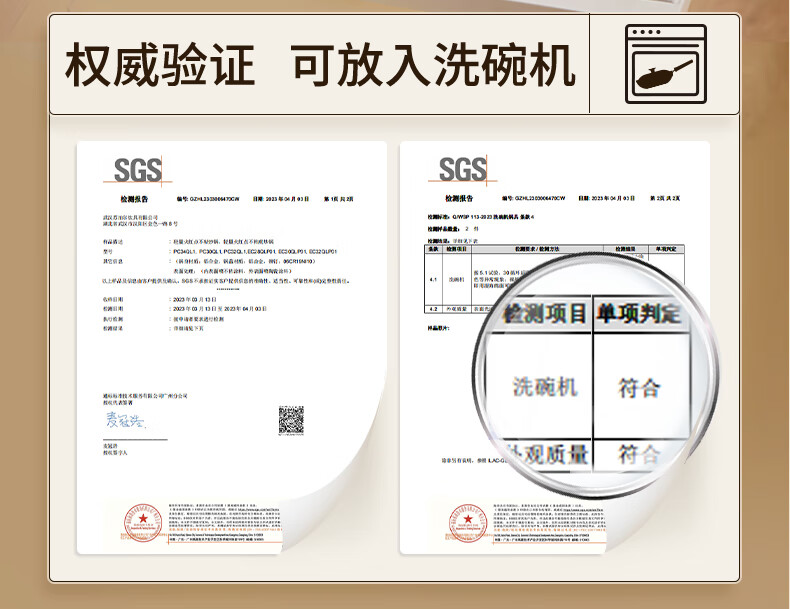The image size is (790, 609).
Task: Click the model number line starting PC34QL1
Action: [255, 251]
